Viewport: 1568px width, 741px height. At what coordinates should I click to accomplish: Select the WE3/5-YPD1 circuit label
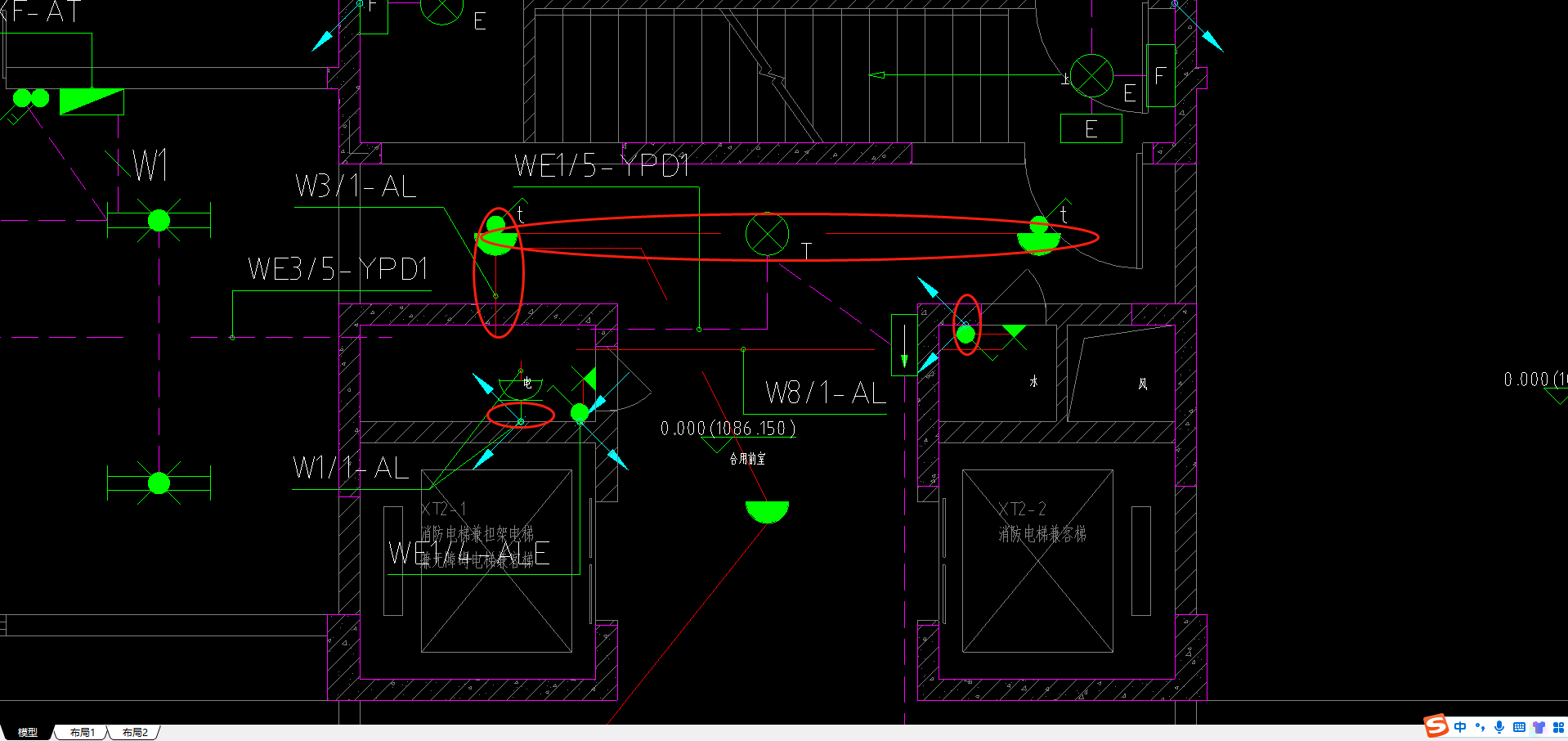click(338, 269)
